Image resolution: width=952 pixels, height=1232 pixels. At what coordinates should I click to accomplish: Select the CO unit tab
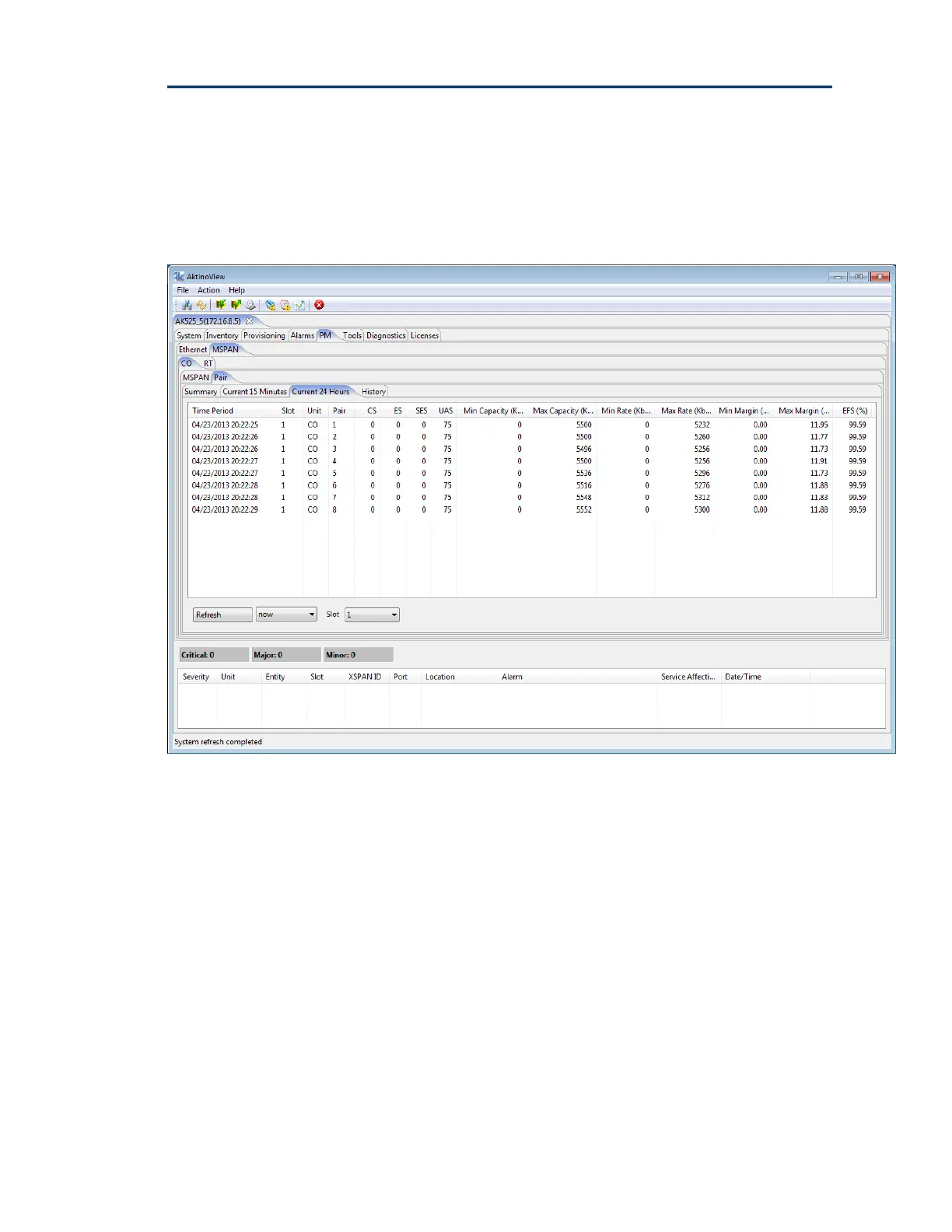187,363
